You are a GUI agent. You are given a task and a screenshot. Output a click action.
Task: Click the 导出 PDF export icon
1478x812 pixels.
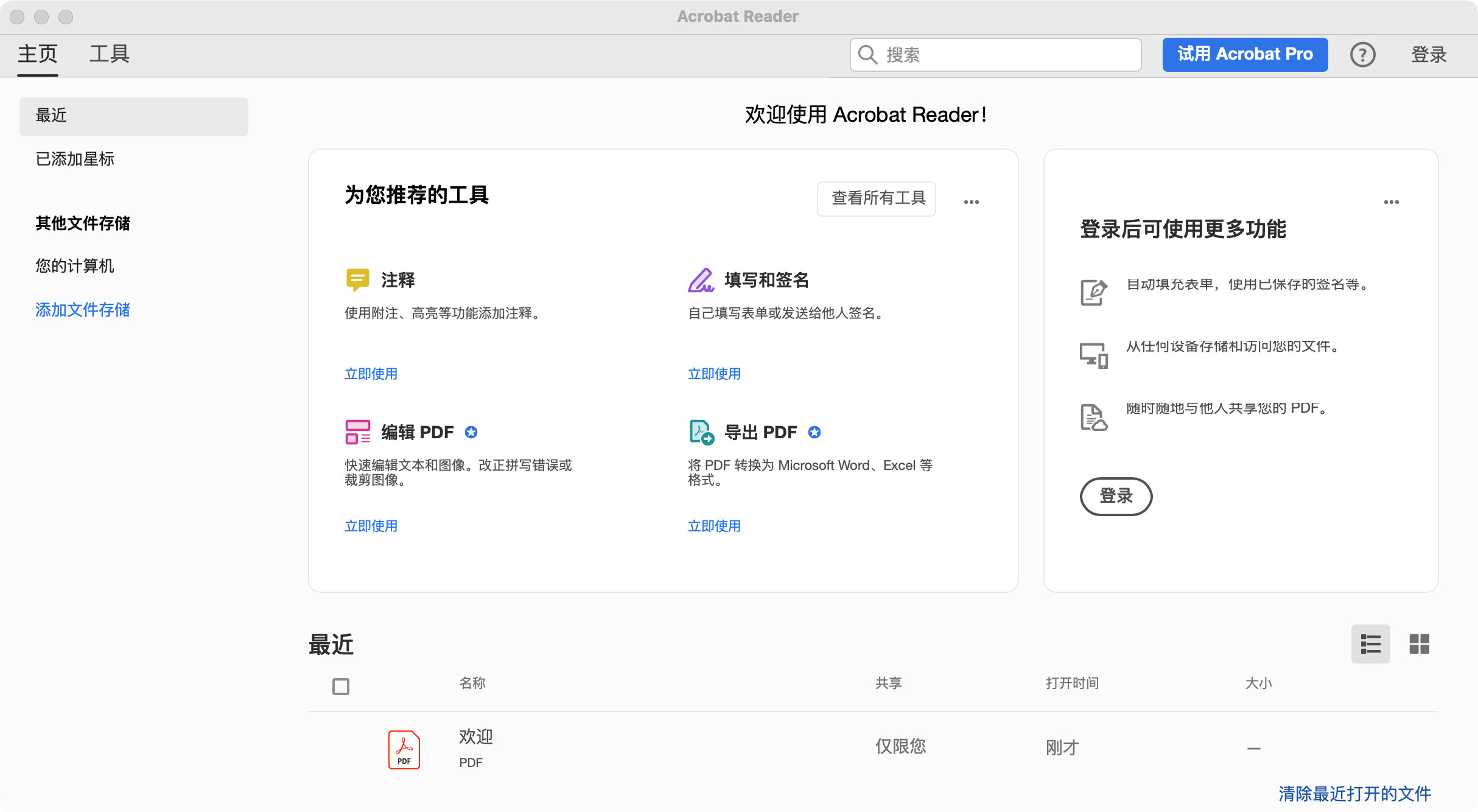701,432
